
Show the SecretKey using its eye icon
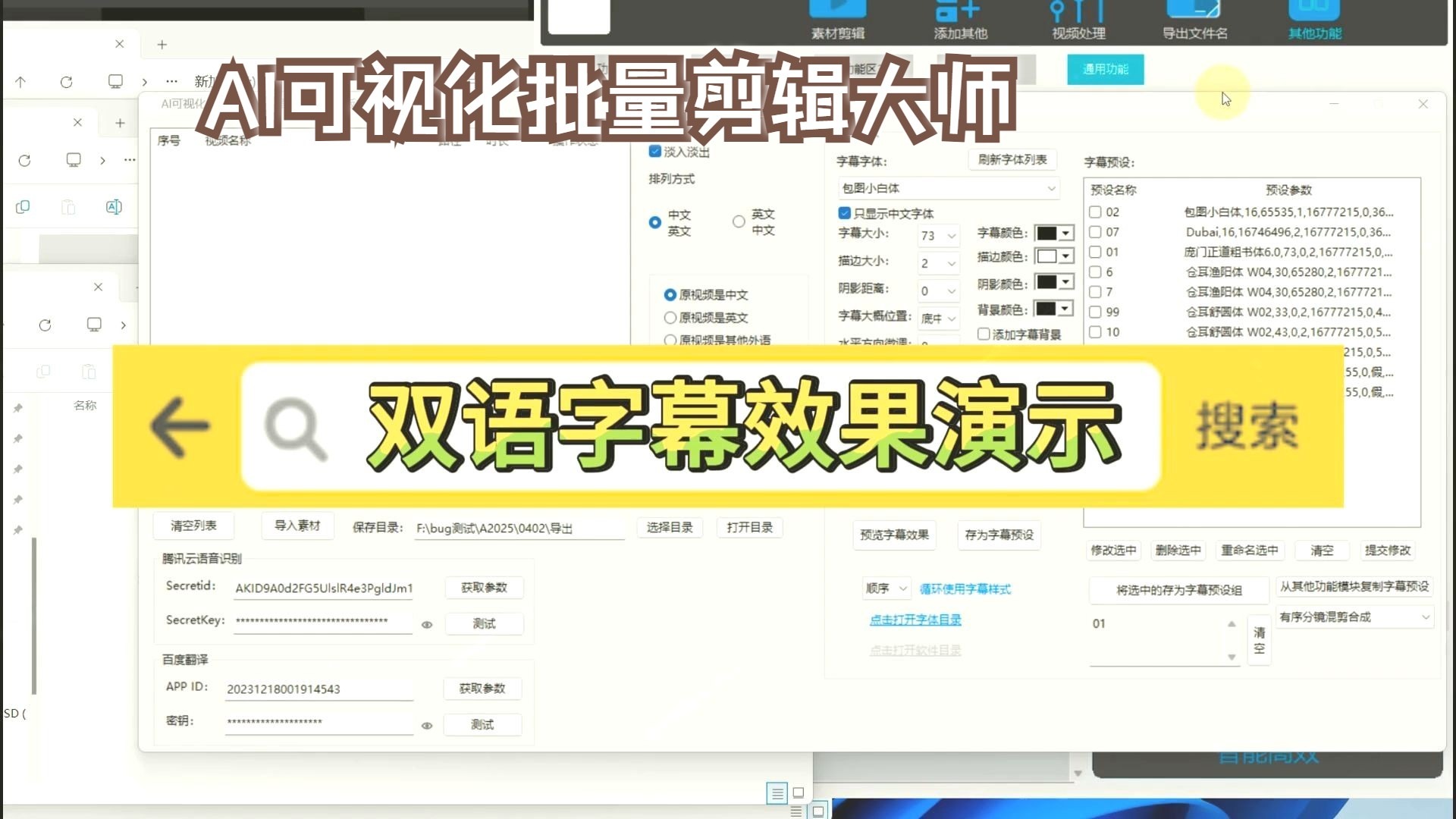(x=427, y=625)
